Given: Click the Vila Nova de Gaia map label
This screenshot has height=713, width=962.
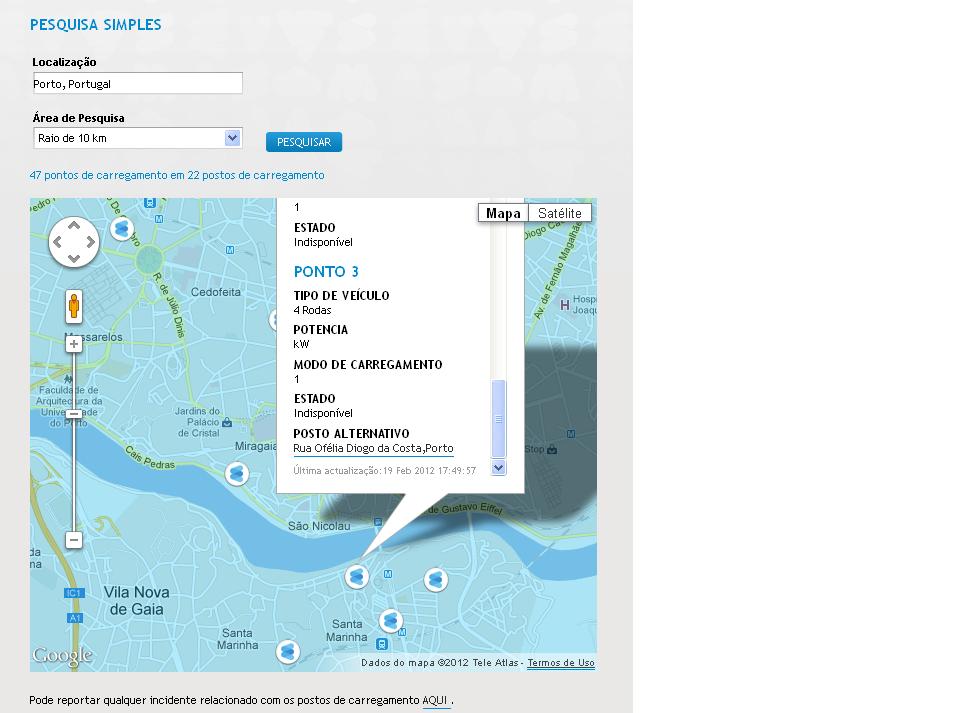Looking at the screenshot, I should (136, 601).
